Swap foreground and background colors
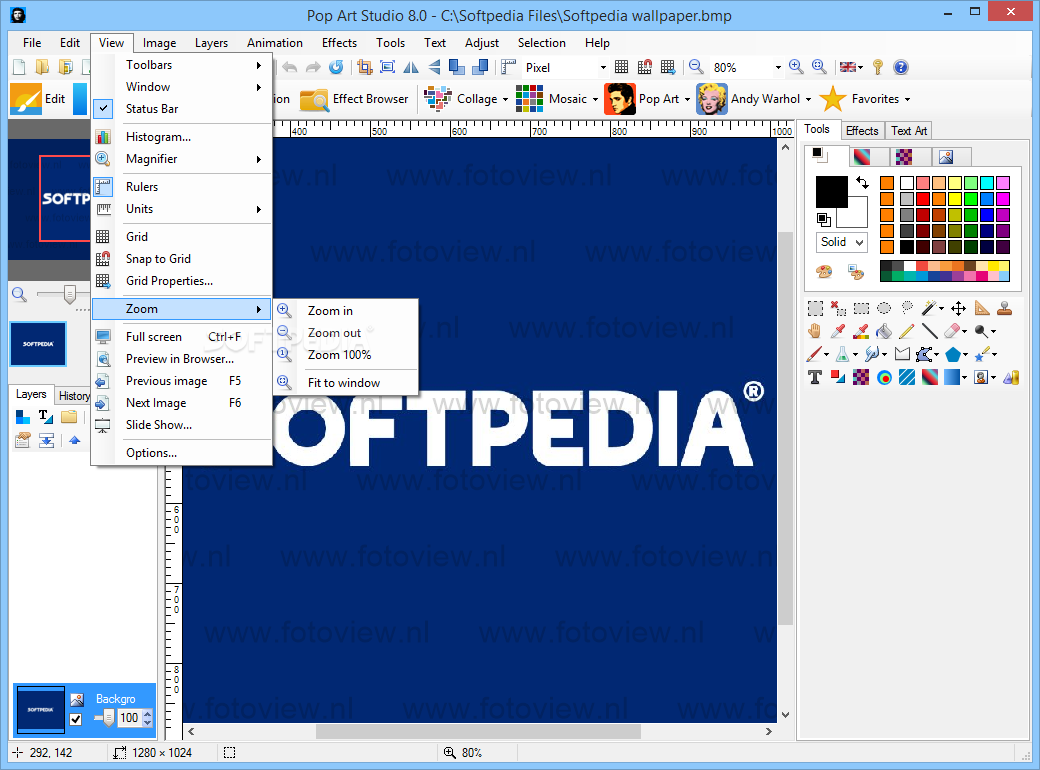 pyautogui.click(x=862, y=182)
